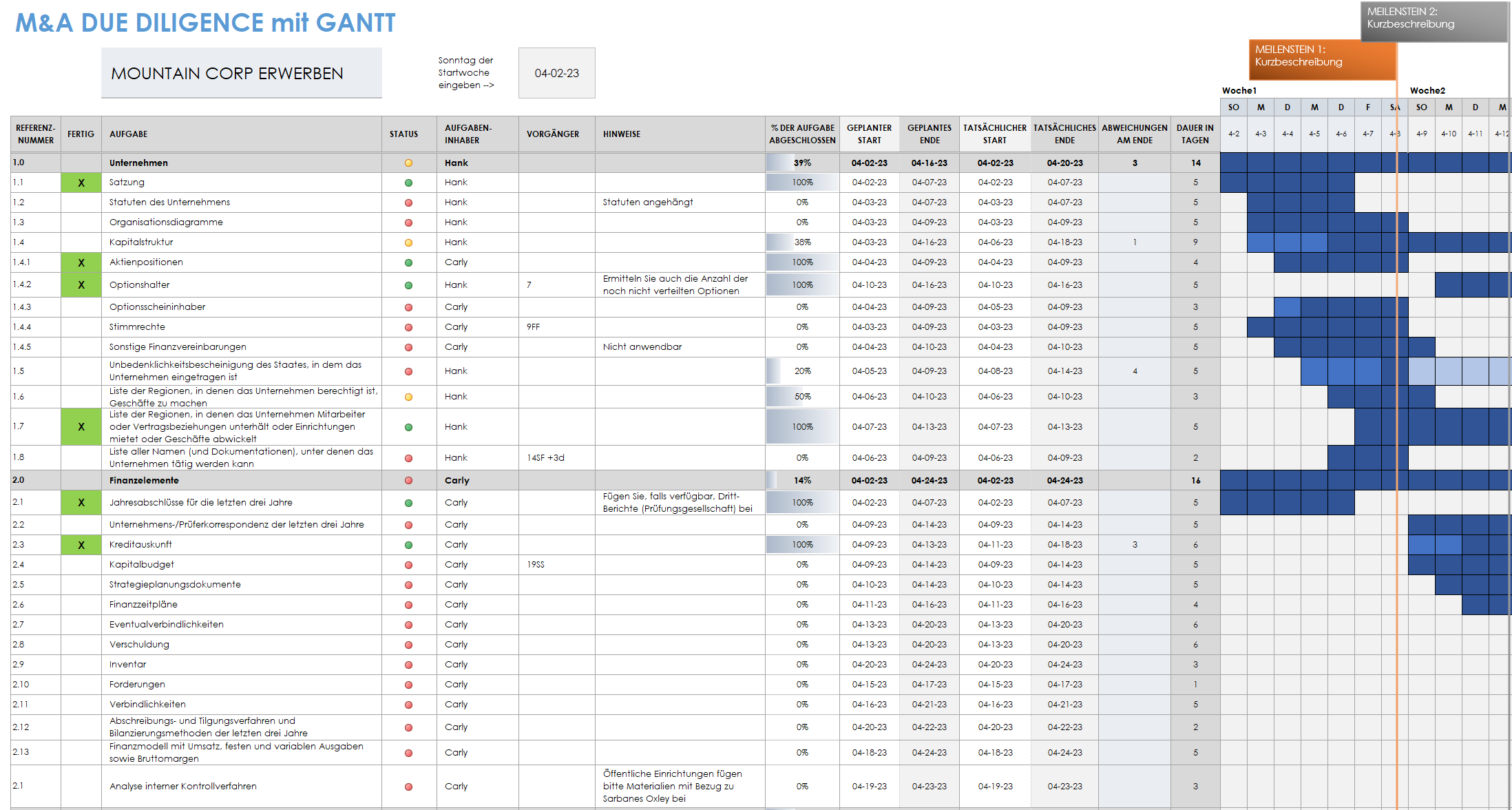Select red status dot for Optionsscheininhaber
The width and height of the screenshot is (1512, 810).
point(408,308)
